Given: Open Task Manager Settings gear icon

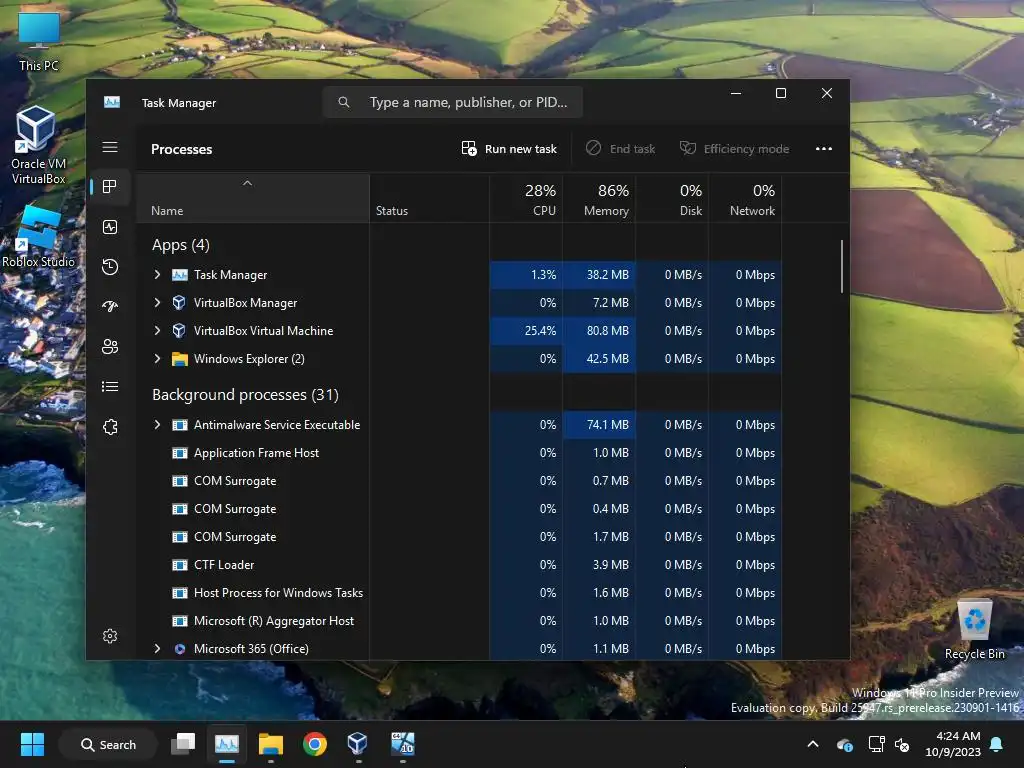Looking at the screenshot, I should point(110,636).
